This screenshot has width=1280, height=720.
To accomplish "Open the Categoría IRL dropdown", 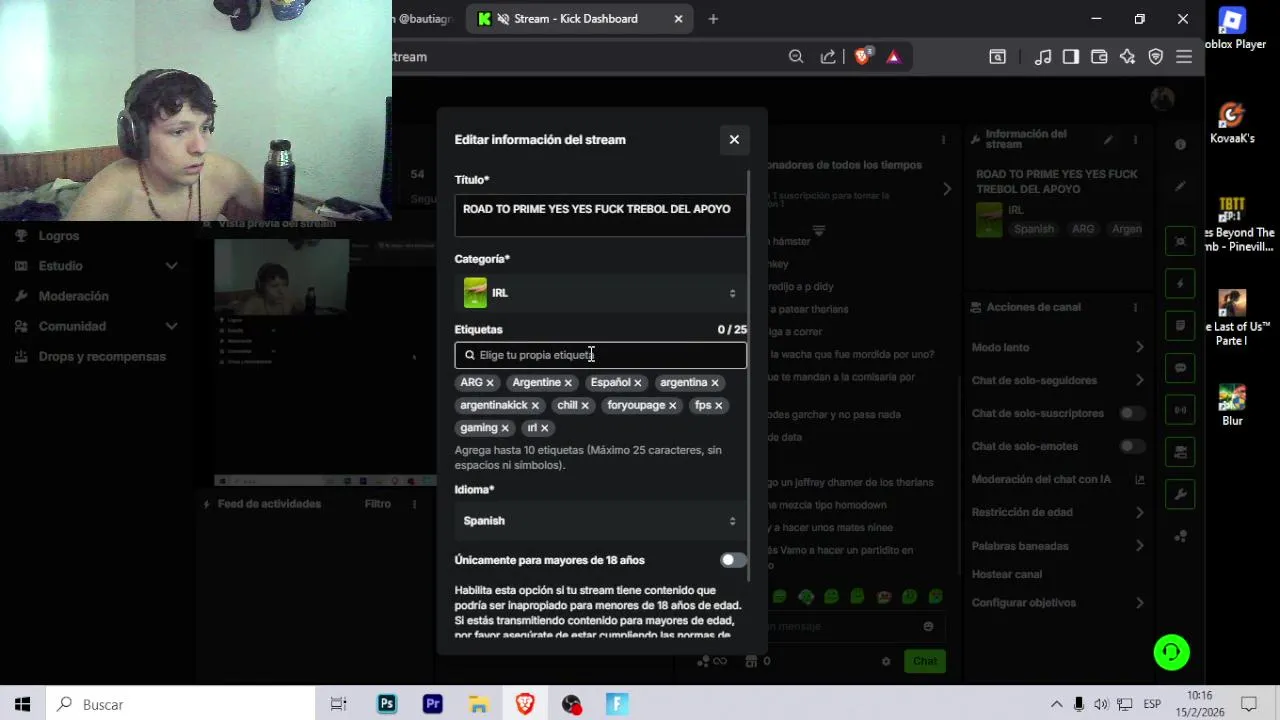I will tap(600, 293).
